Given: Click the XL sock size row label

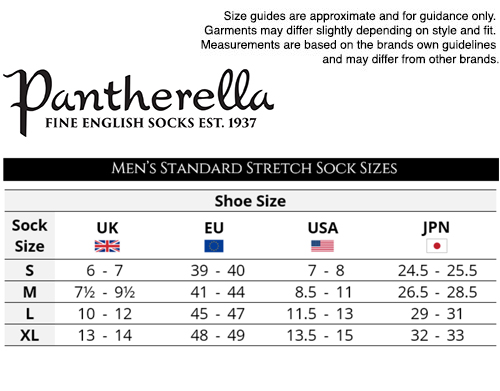Looking at the screenshot, I should coord(29,335).
